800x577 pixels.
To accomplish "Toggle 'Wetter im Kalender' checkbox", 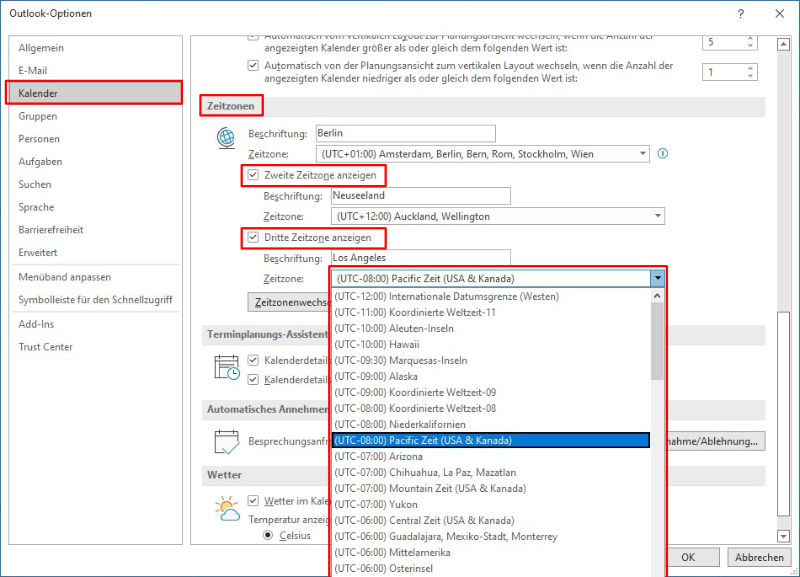I will (x=253, y=500).
